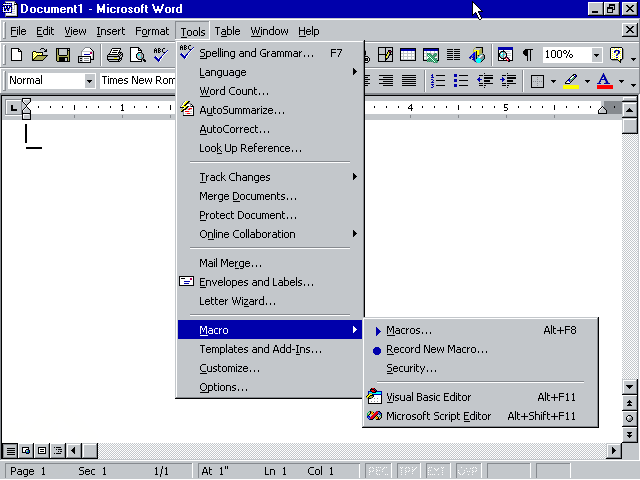This screenshot has width=640, height=480.
Task: Switch to Web Layout View button
Action: (26, 451)
